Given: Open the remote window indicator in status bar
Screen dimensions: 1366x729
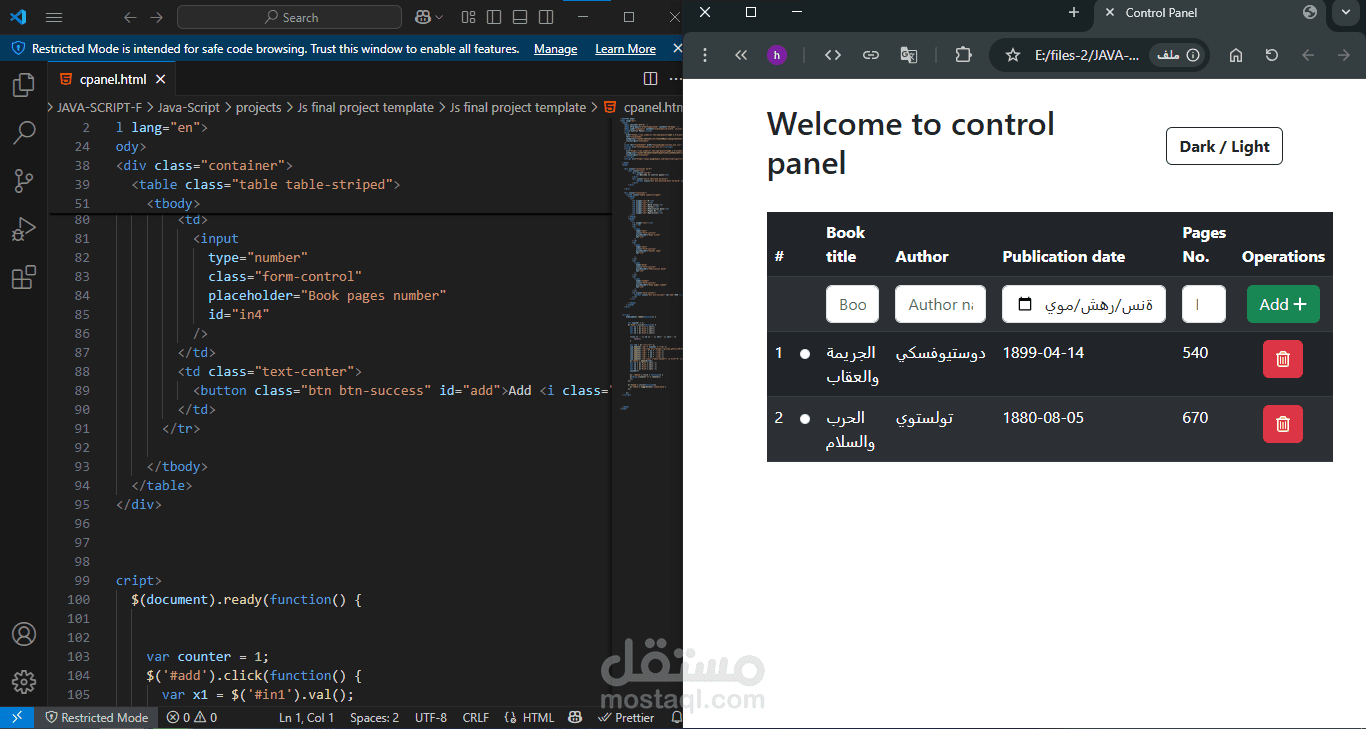Looking at the screenshot, I should click(x=17, y=717).
